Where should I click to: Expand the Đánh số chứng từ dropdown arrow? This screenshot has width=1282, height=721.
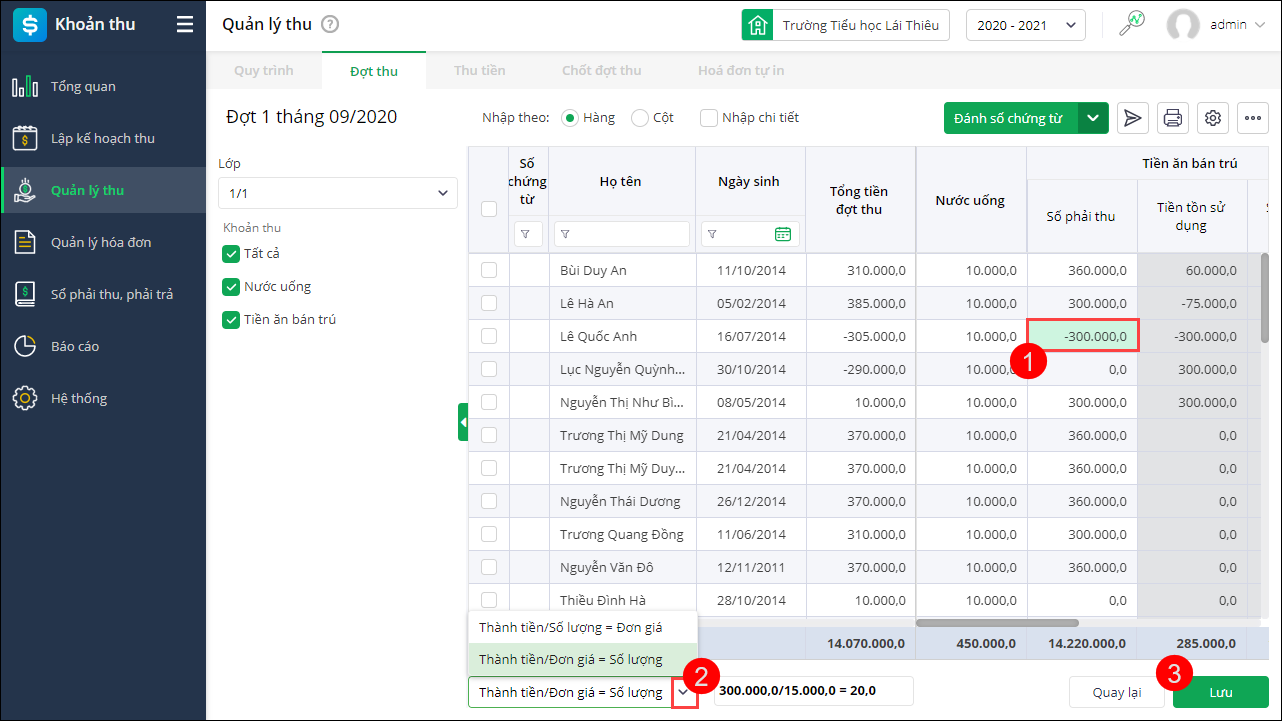(1093, 118)
